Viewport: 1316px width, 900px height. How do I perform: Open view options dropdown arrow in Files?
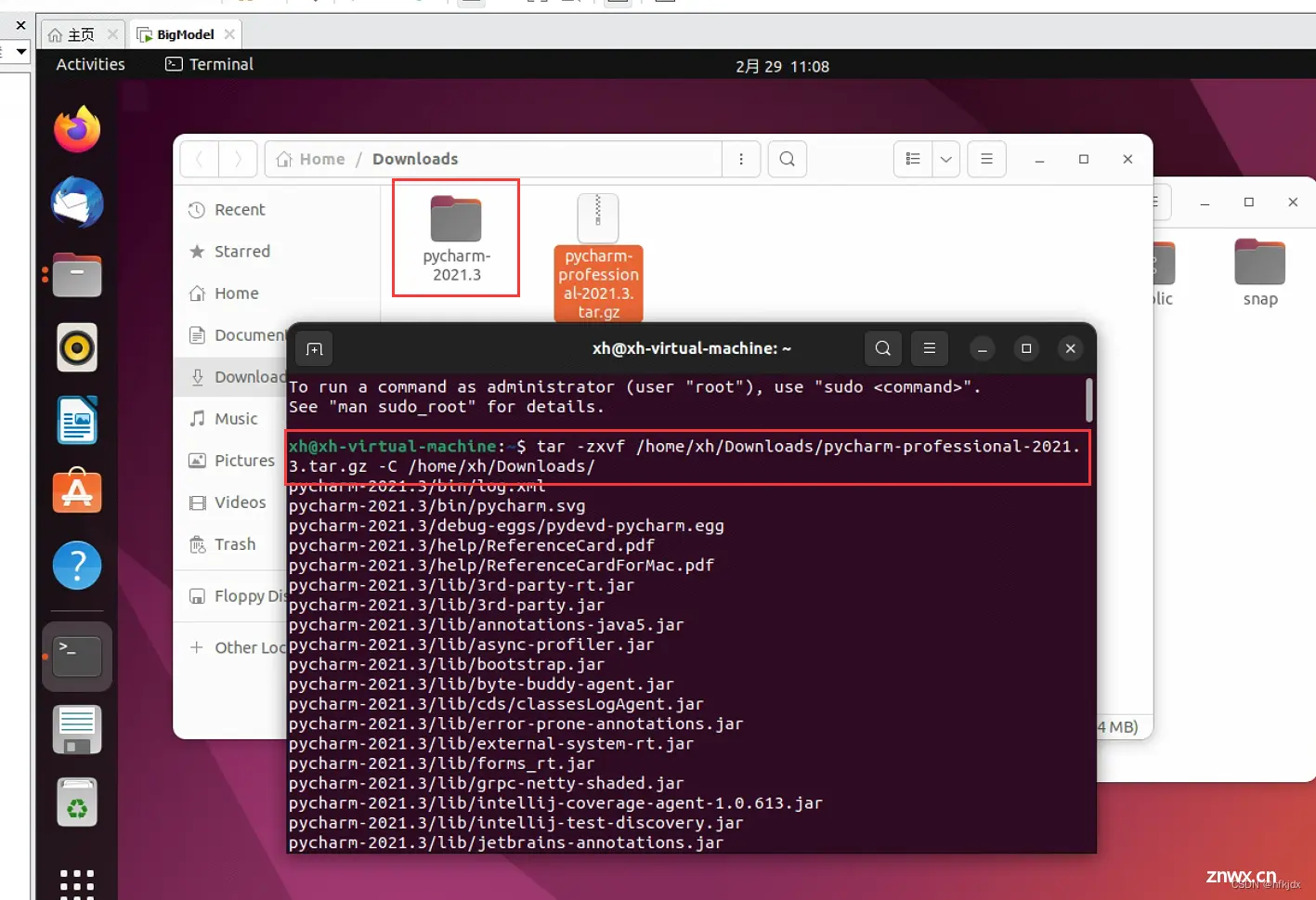tap(945, 159)
